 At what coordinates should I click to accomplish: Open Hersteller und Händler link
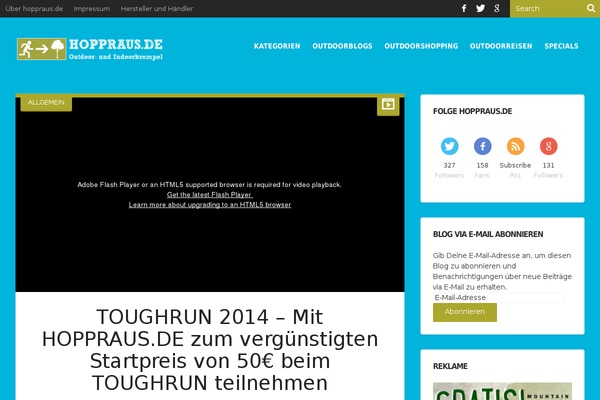(x=157, y=8)
